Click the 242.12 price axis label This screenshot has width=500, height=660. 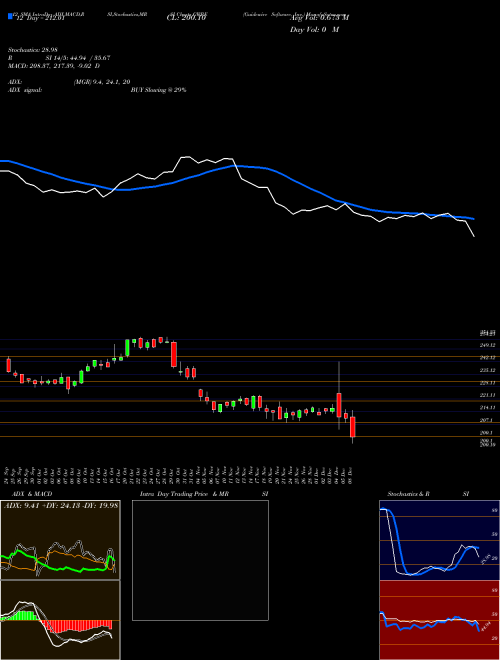click(x=490, y=357)
